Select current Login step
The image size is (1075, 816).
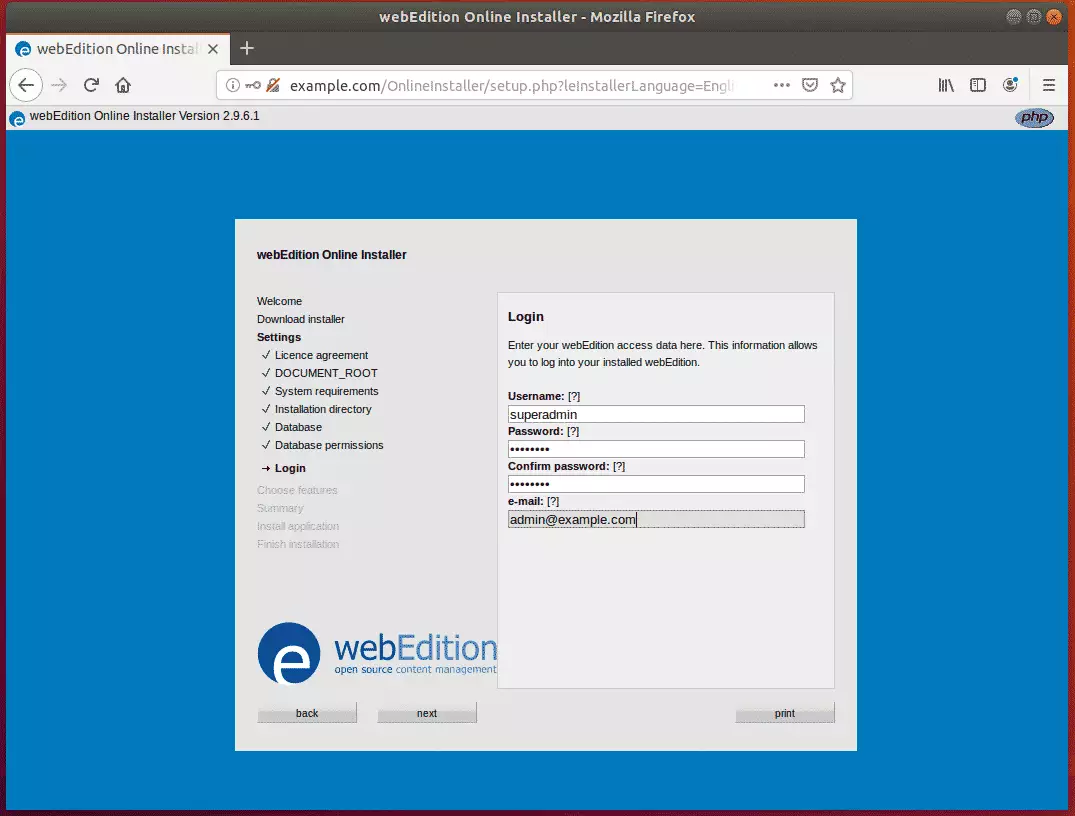click(x=290, y=468)
